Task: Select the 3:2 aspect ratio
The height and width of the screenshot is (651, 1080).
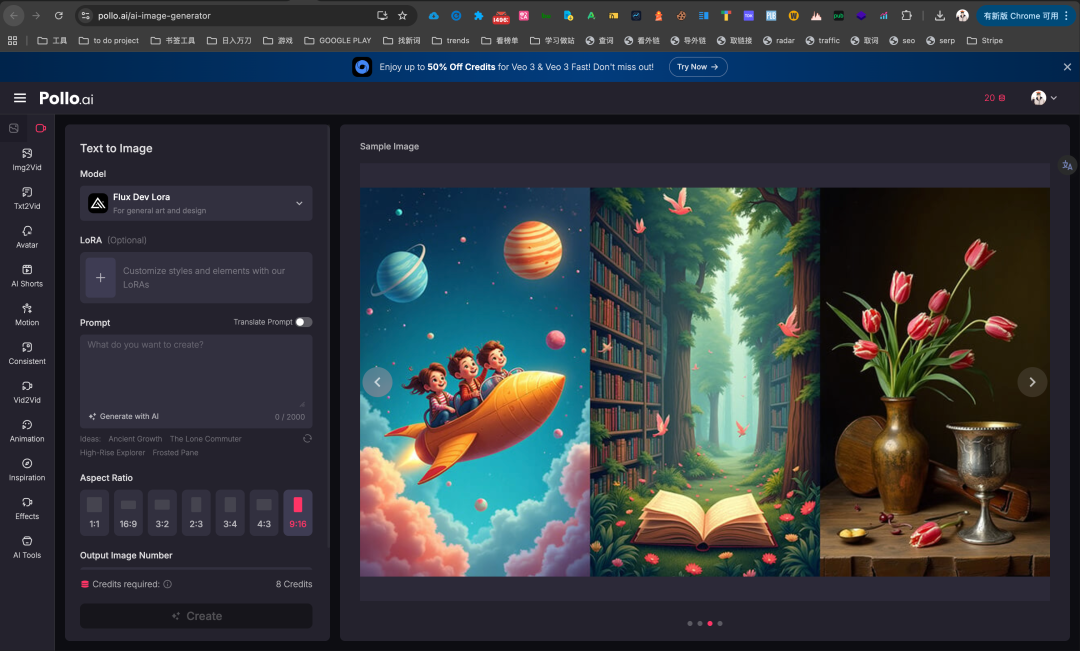Action: [162, 513]
